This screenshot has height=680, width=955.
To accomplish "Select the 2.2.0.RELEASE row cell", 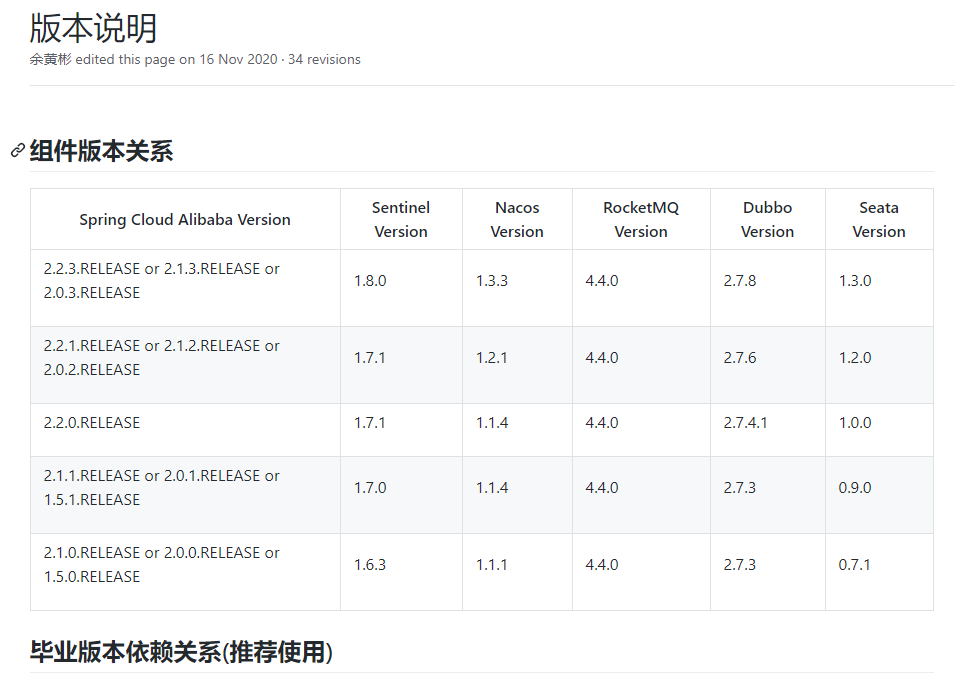I will pyautogui.click(x=92, y=423).
